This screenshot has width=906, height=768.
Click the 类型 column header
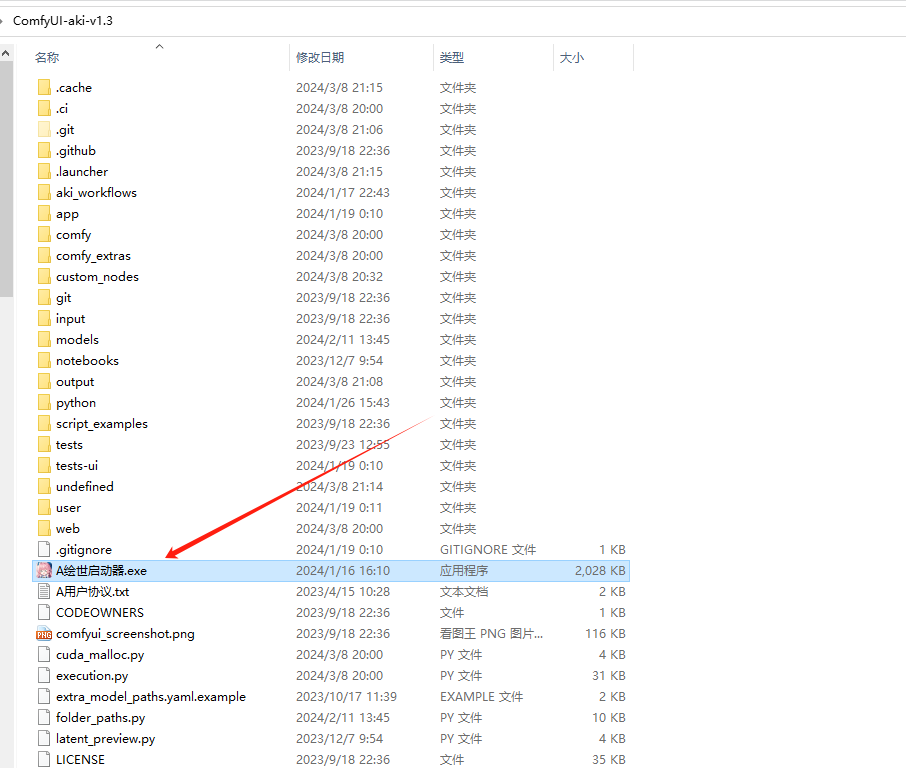(x=451, y=57)
